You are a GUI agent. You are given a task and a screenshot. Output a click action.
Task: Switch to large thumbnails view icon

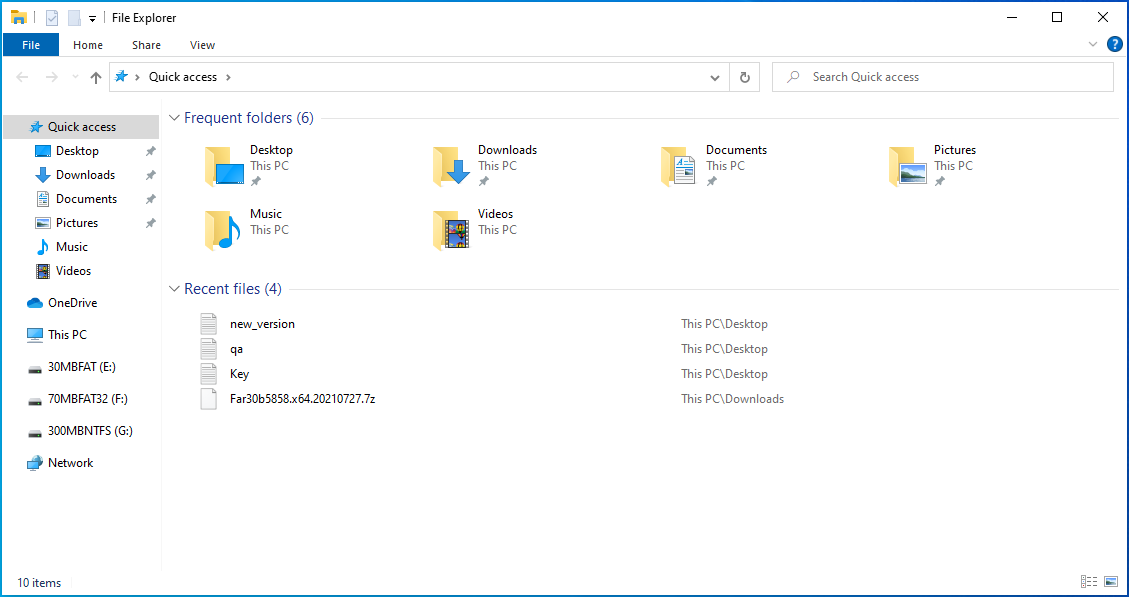click(1111, 582)
